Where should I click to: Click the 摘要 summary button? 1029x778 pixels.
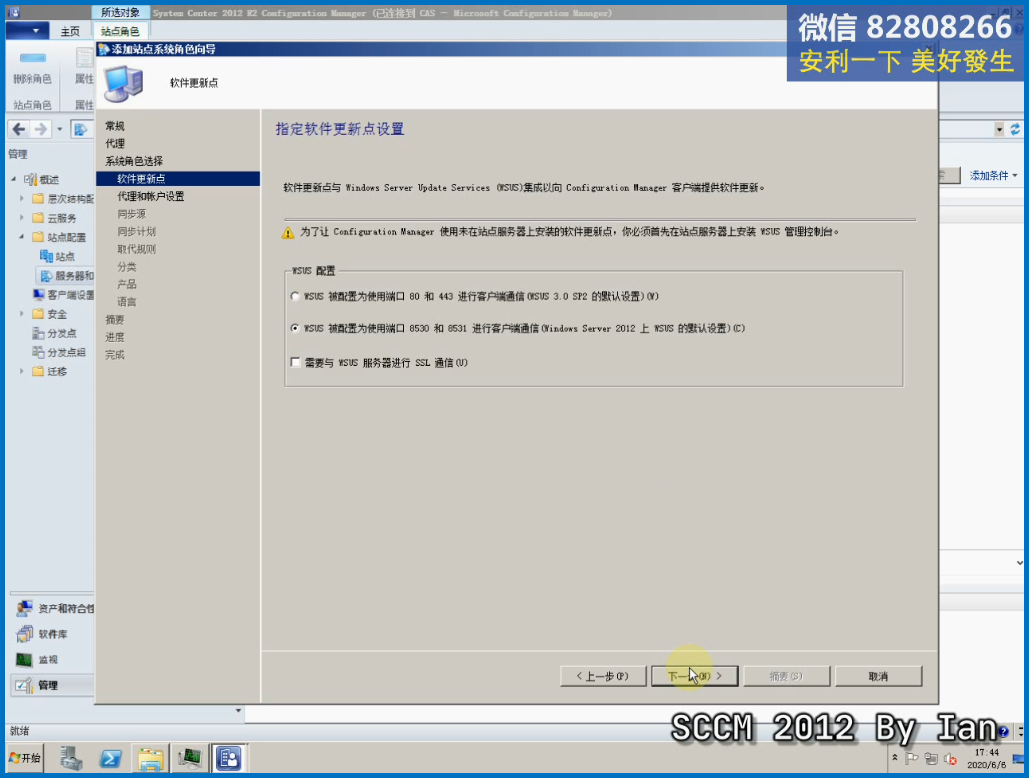coord(786,676)
